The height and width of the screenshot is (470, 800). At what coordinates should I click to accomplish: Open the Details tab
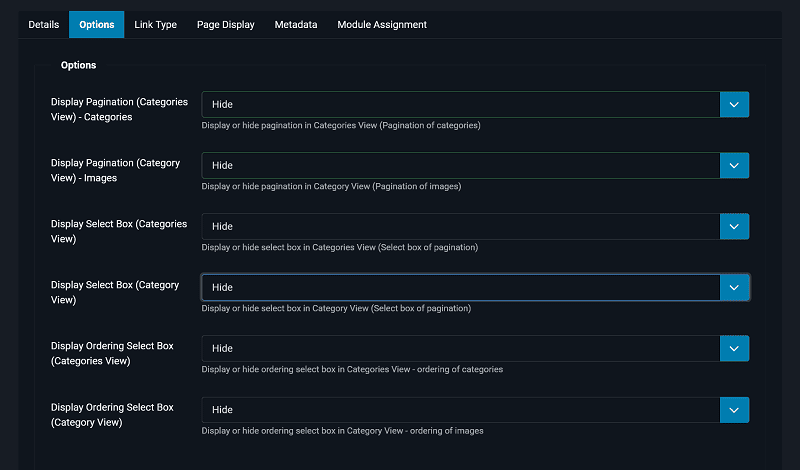44,24
